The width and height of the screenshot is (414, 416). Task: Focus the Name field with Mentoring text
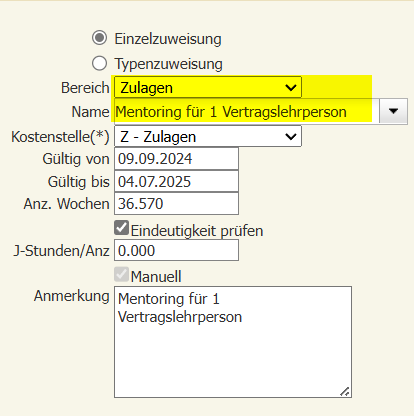coord(247,111)
